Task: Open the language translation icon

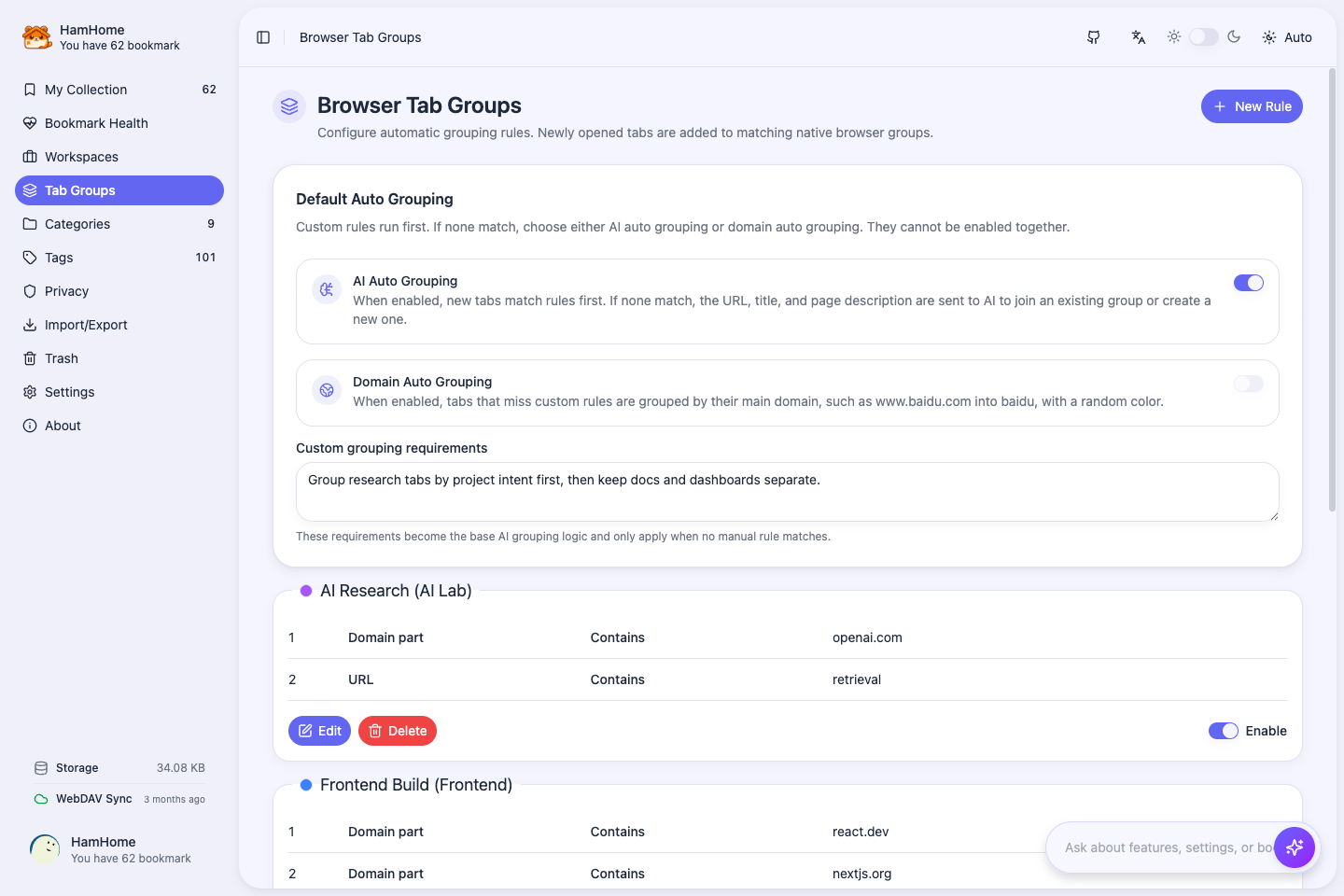Action: (1139, 37)
